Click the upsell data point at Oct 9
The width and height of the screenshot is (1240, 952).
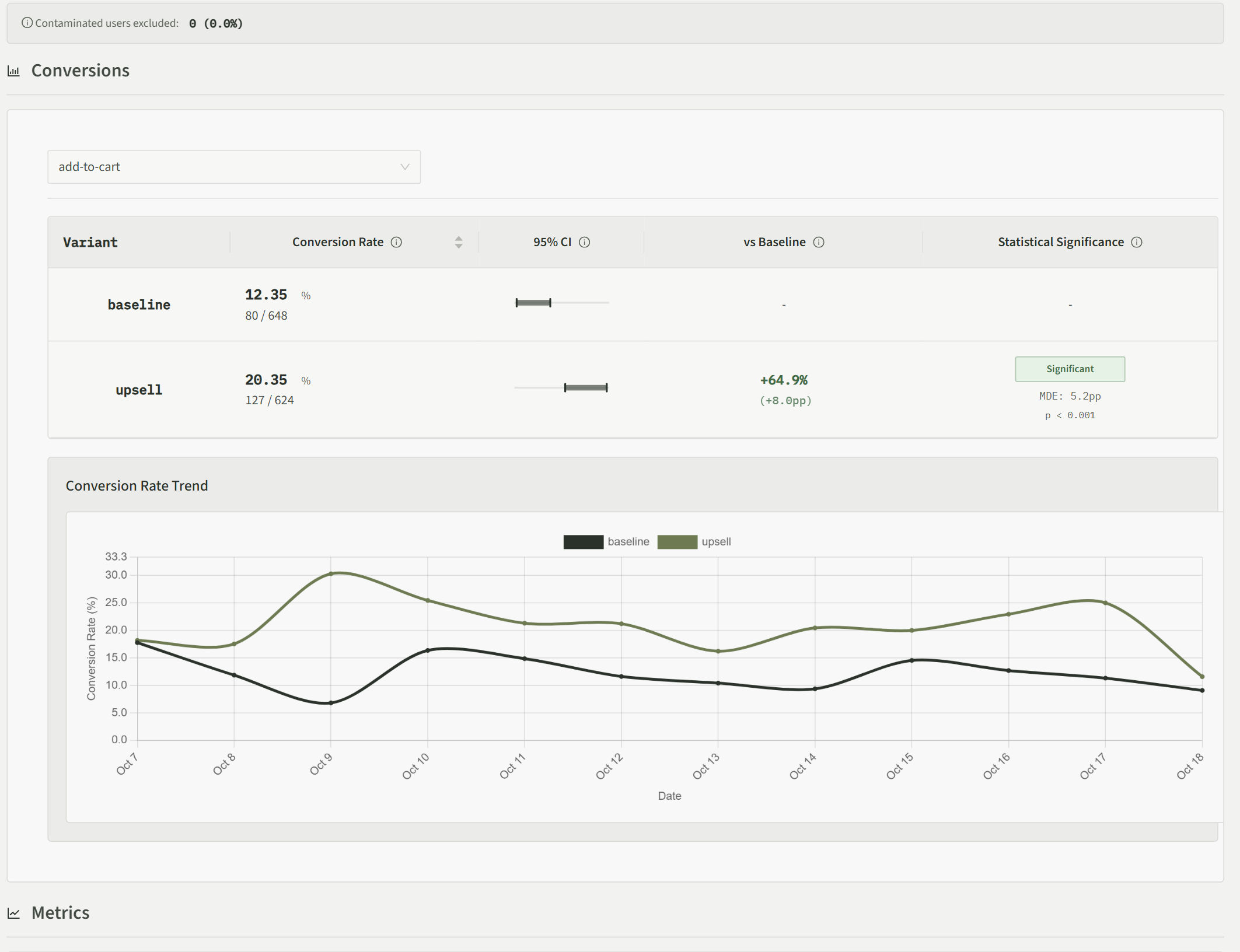point(331,574)
